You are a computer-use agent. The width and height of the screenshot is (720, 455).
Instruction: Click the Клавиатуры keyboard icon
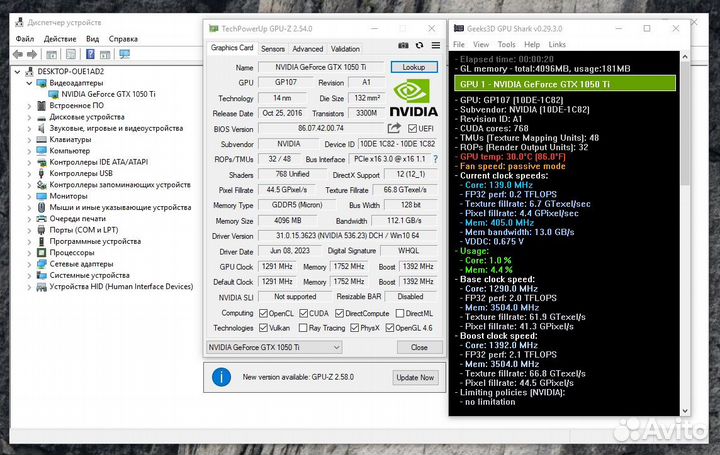[x=42, y=140]
